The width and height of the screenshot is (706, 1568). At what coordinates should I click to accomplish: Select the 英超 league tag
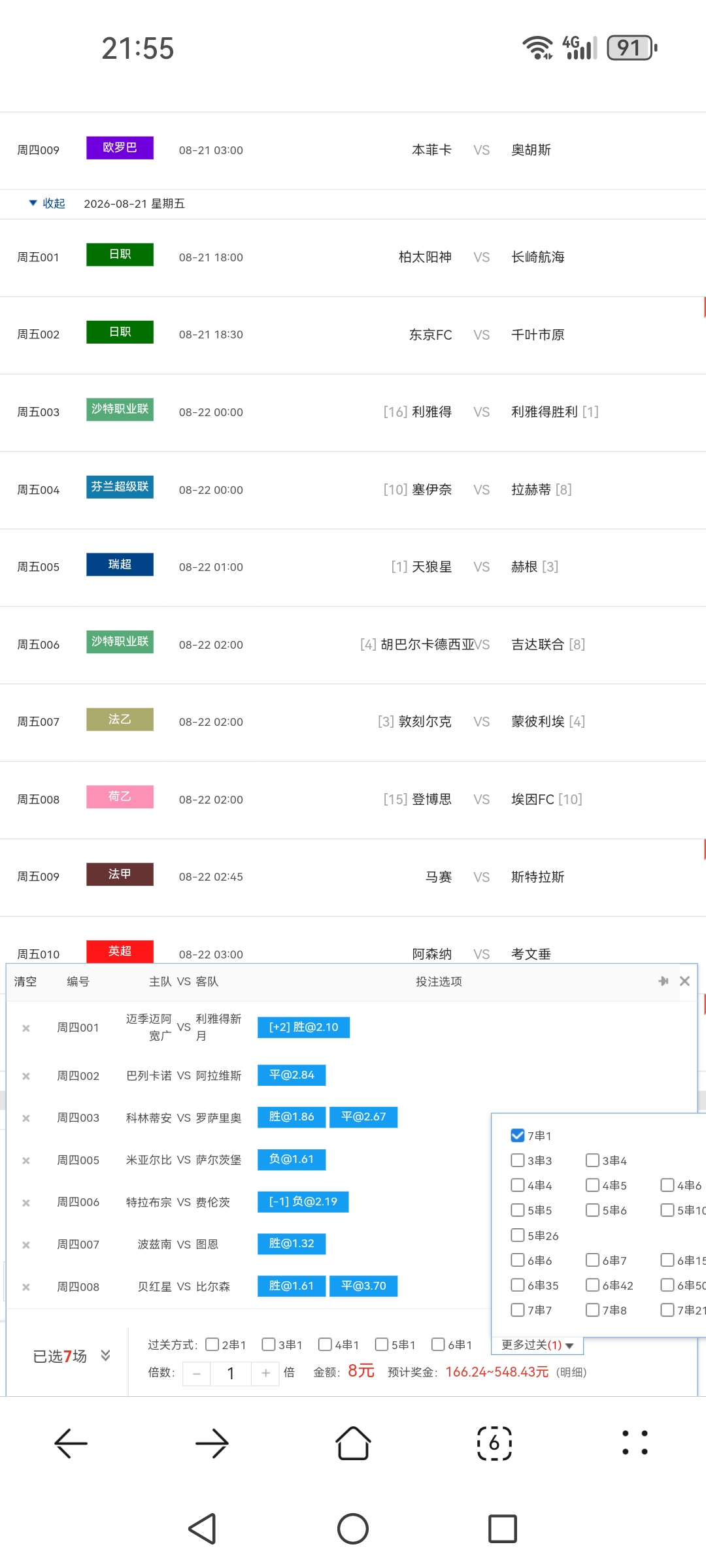pos(120,951)
